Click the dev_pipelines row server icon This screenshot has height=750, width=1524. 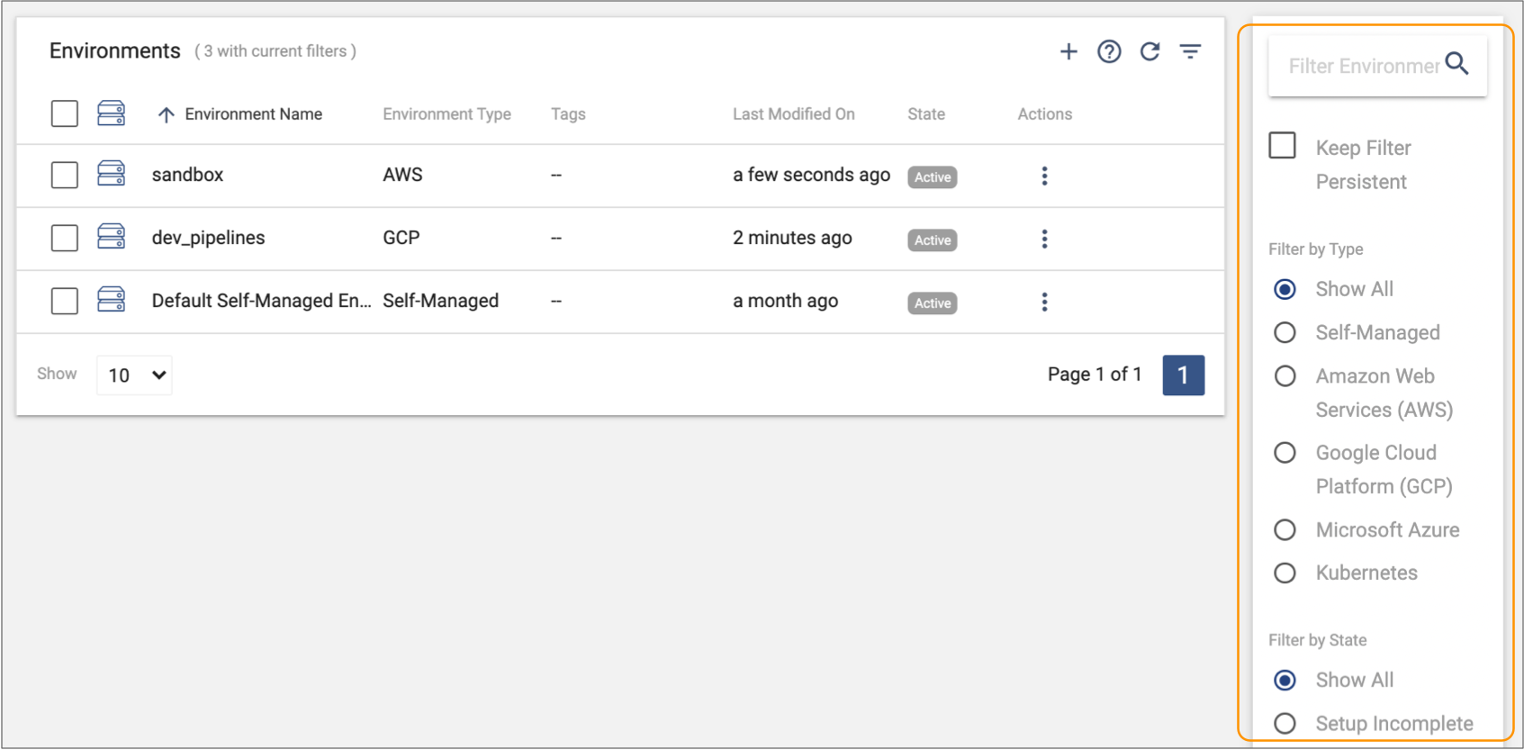(111, 238)
